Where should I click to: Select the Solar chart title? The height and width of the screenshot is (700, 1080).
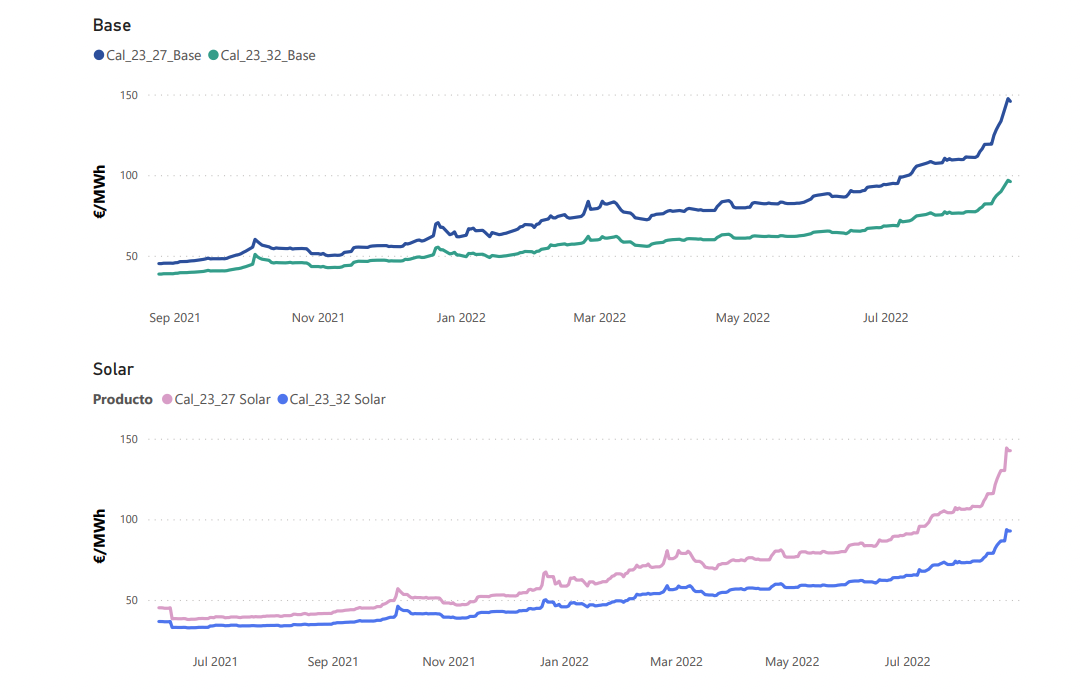coord(113,369)
